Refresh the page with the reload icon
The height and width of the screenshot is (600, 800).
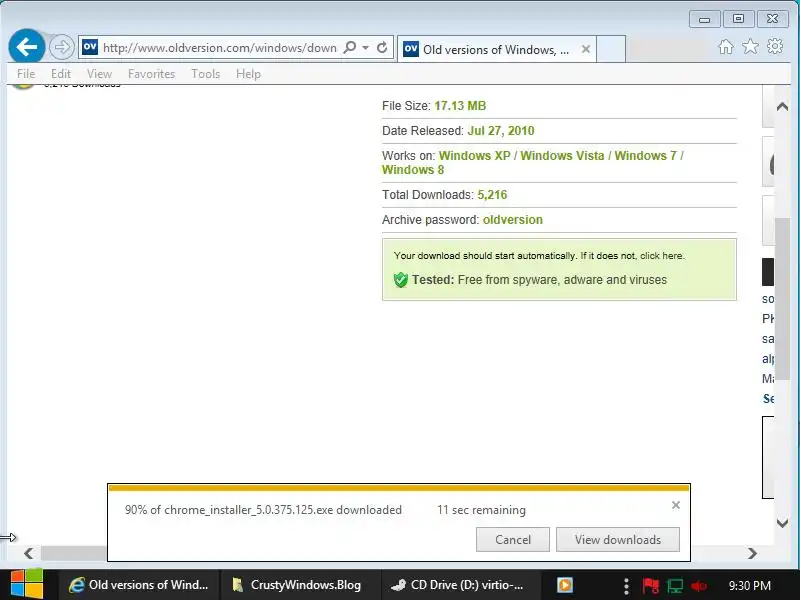pyautogui.click(x=382, y=47)
